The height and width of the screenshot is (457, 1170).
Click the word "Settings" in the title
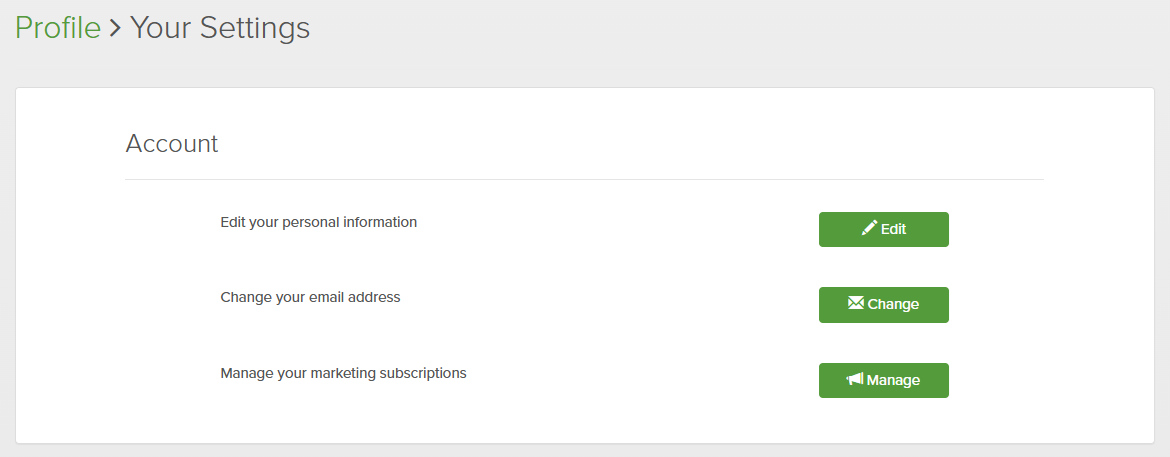[255, 28]
